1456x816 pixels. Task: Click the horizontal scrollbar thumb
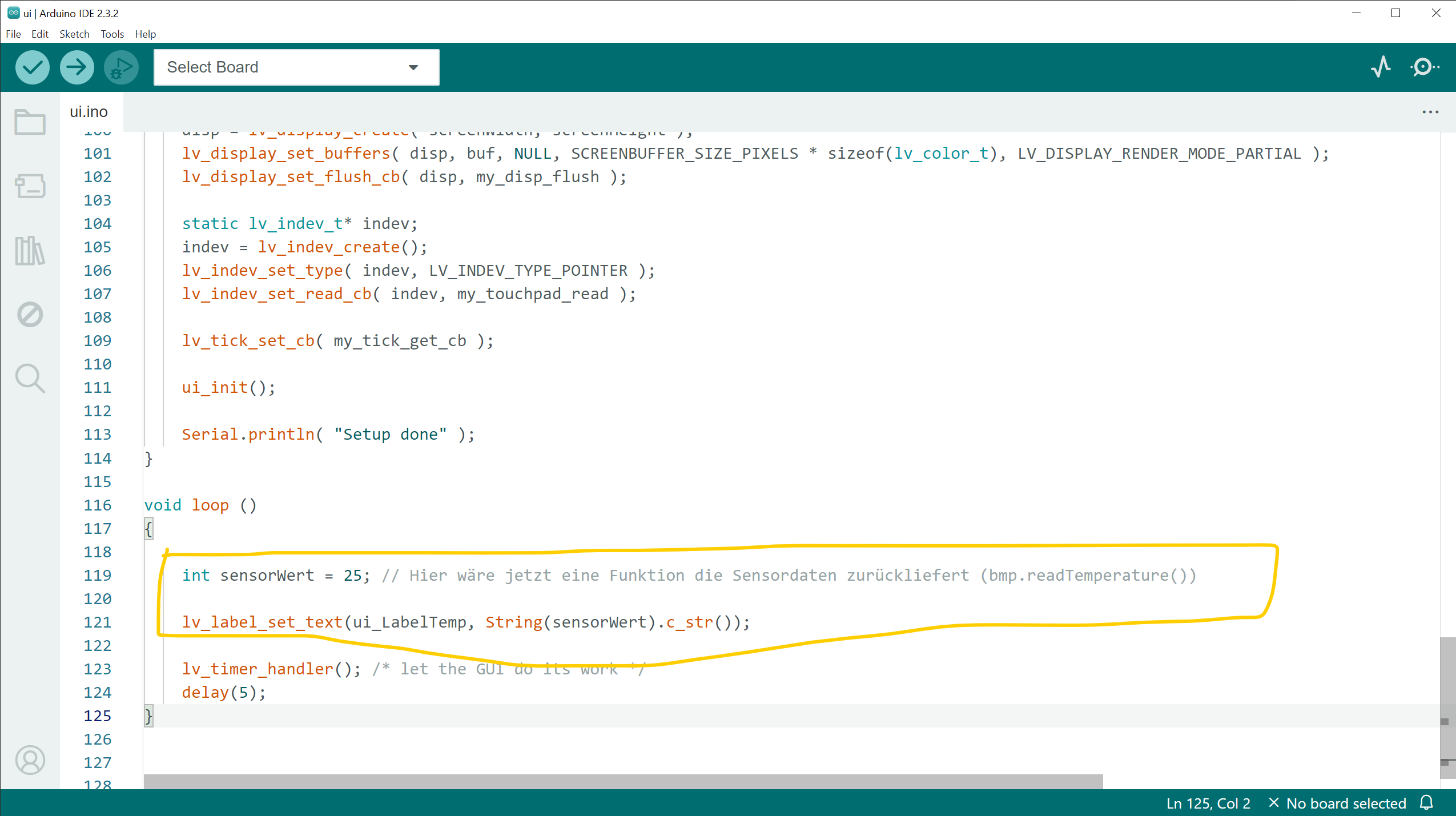(x=622, y=781)
